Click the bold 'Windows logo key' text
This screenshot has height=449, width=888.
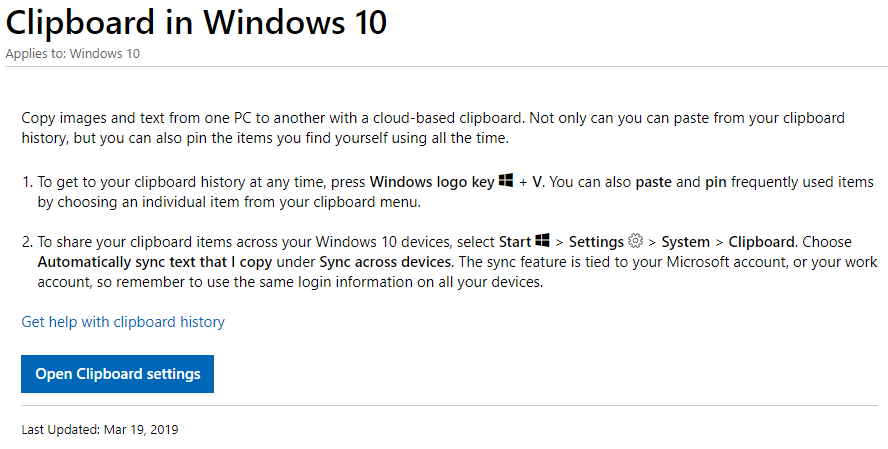click(432, 182)
